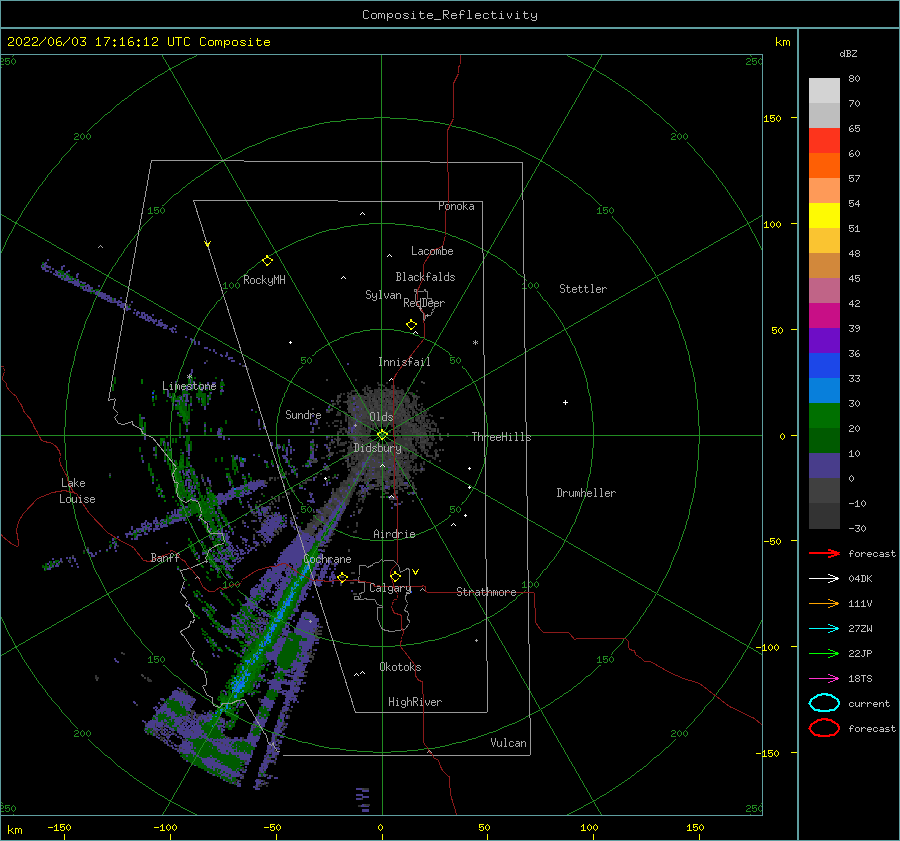Click the Lacombe label

point(432,251)
